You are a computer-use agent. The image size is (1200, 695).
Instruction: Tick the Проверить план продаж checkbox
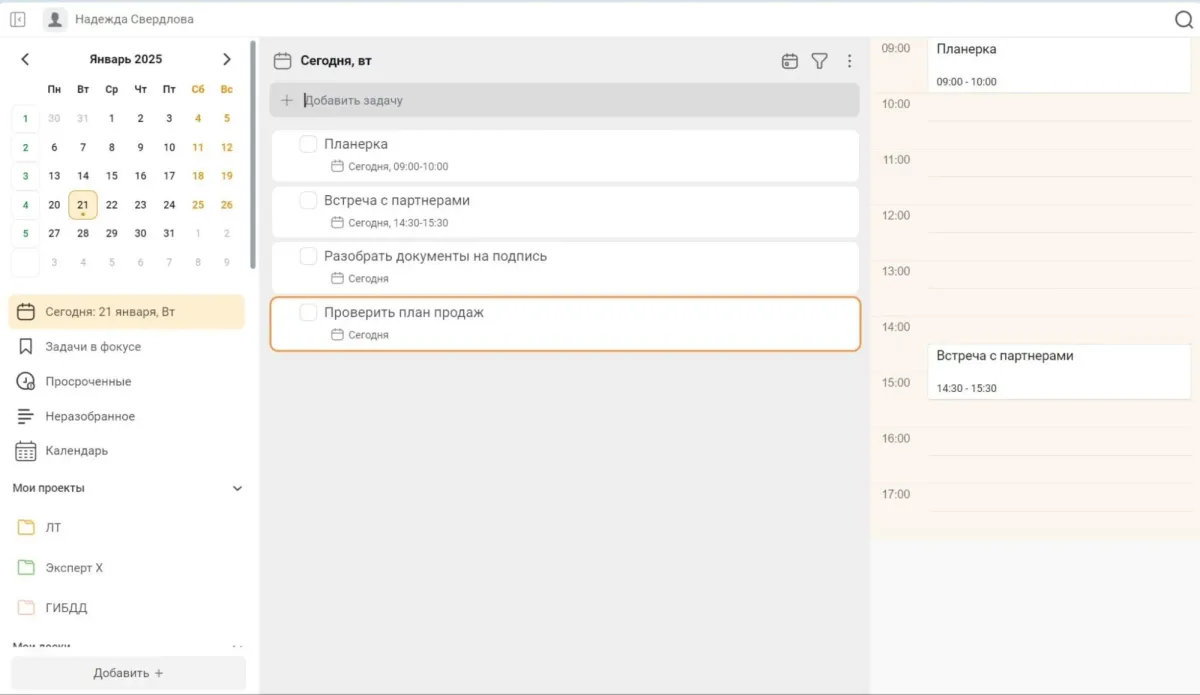click(308, 313)
